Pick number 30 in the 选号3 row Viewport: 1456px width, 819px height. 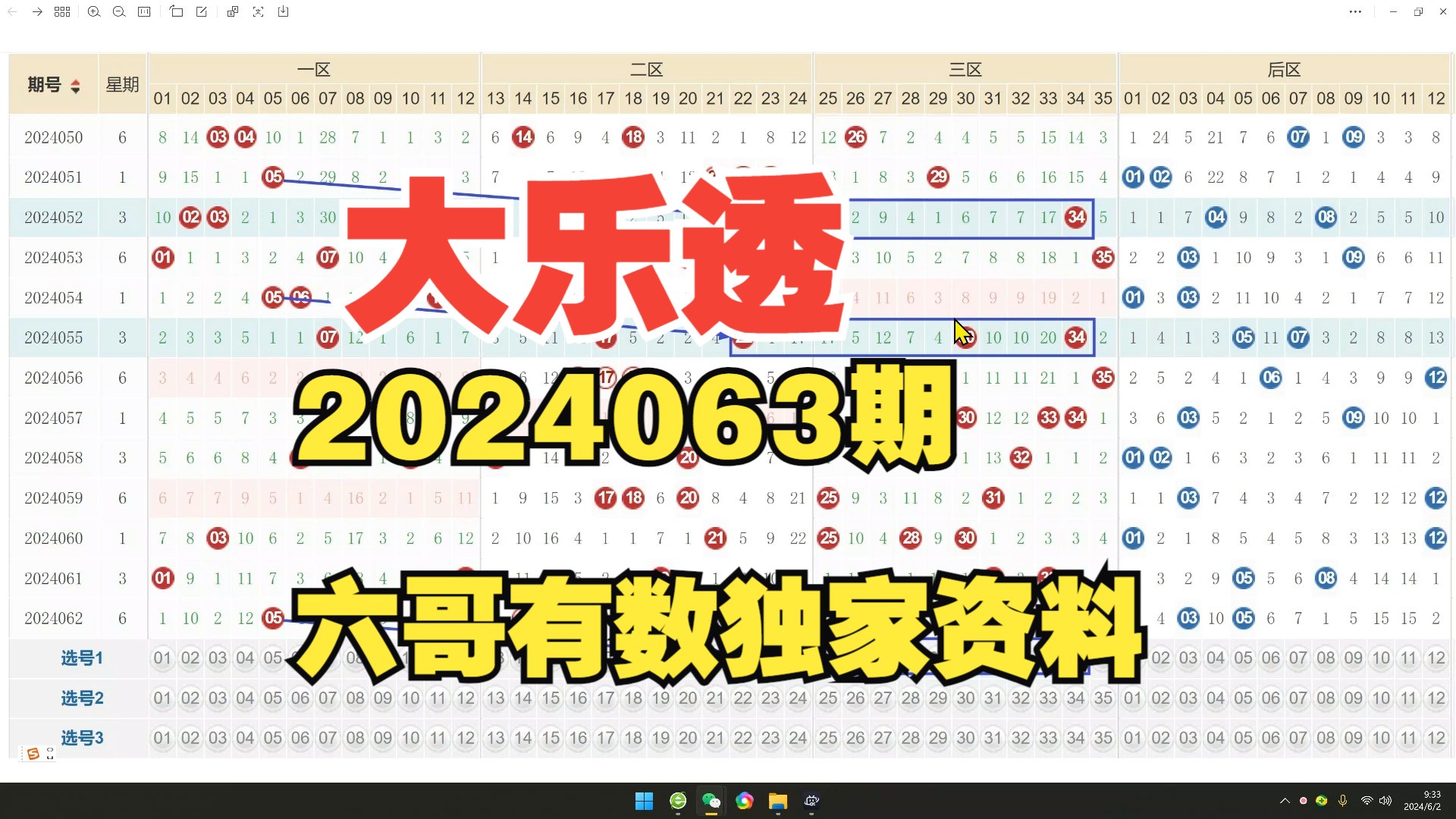(965, 738)
